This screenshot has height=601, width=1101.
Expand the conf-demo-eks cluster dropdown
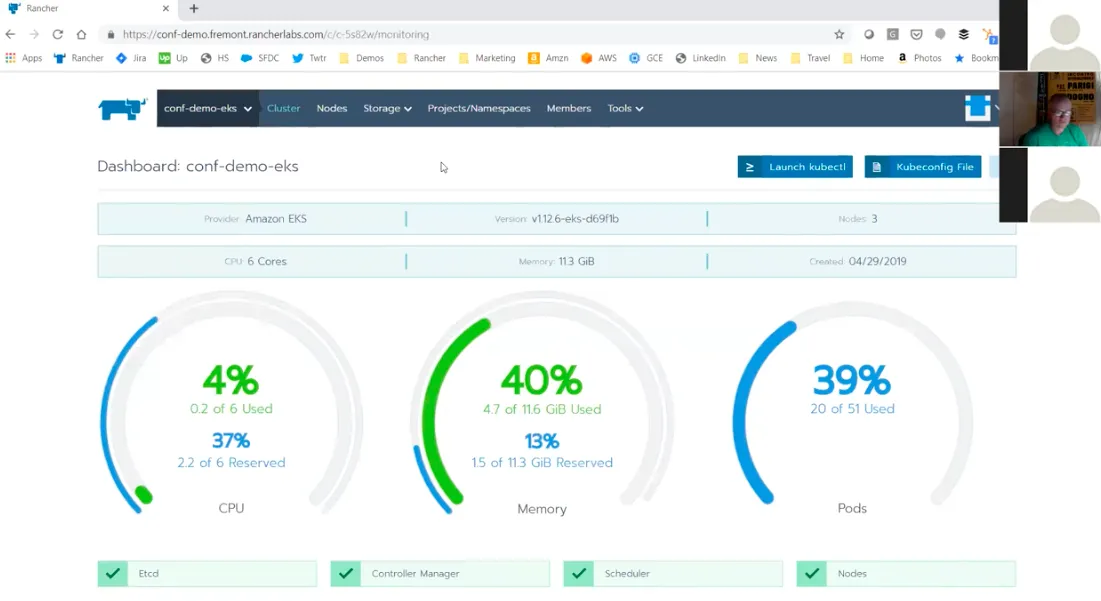208,108
